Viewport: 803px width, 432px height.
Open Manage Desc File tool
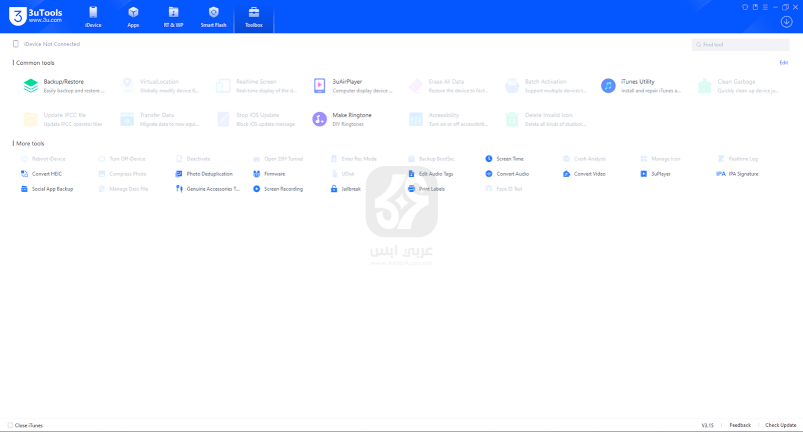(123, 189)
